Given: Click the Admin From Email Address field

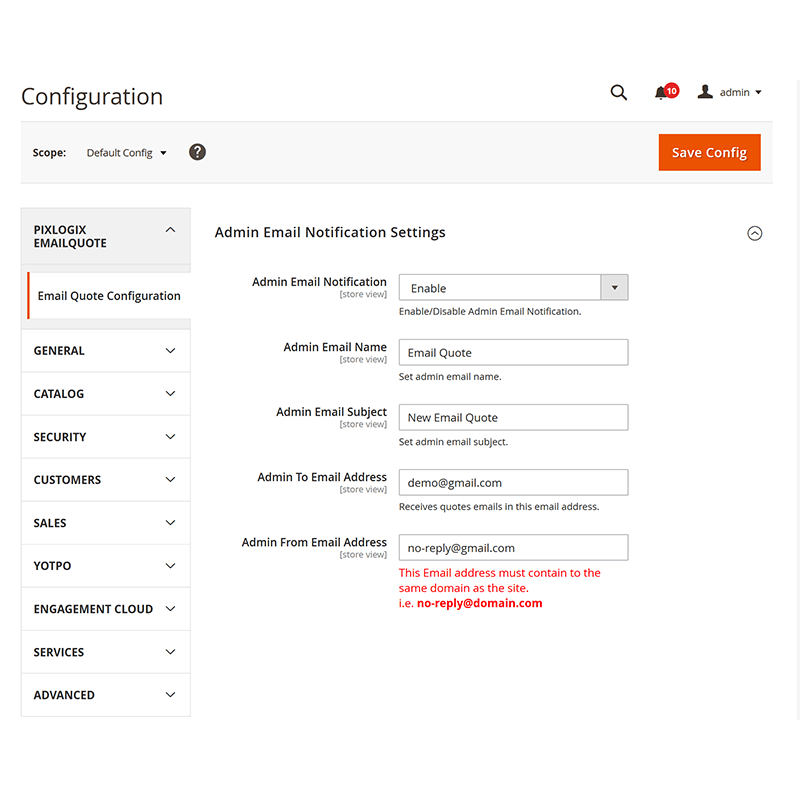Looking at the screenshot, I should tap(513, 547).
